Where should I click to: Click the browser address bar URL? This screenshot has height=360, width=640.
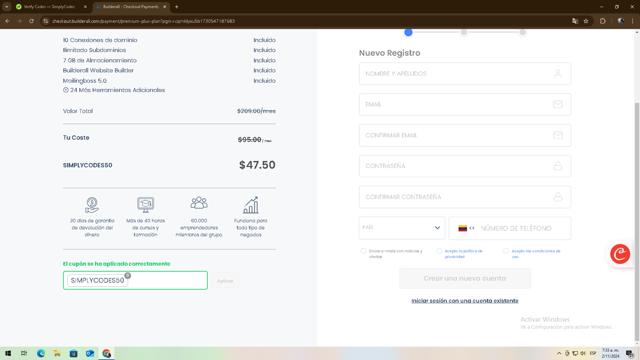[x=143, y=21]
